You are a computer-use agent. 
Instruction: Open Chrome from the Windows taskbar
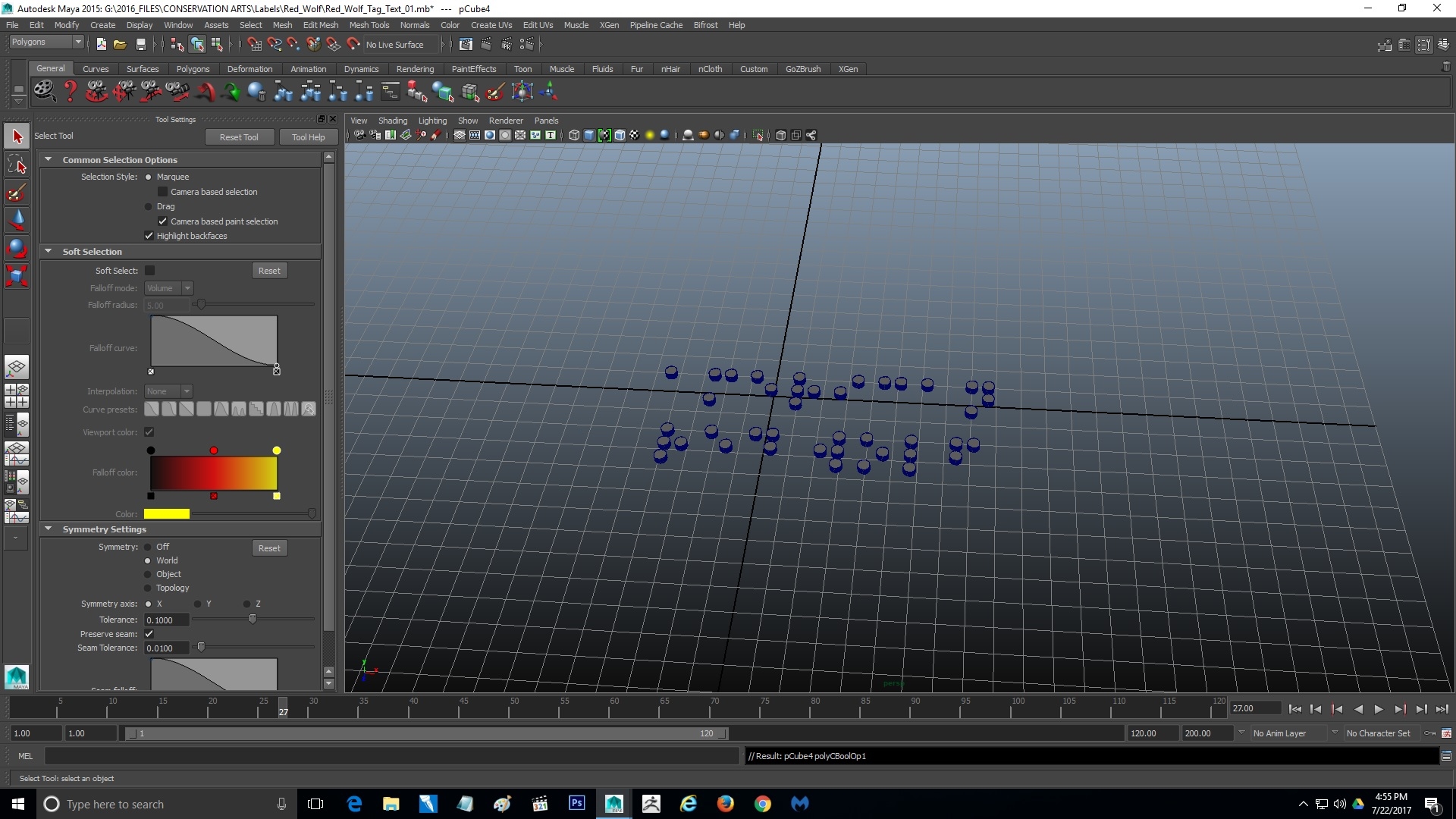(763, 803)
